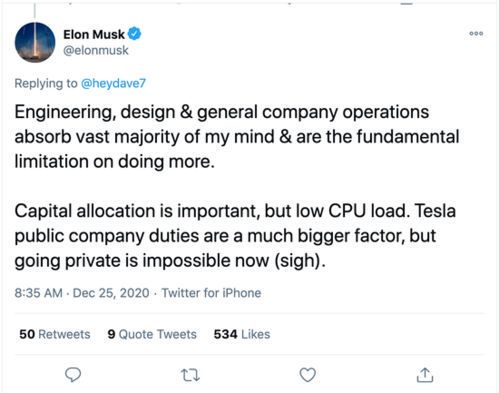Show the 534 Likes list
The width and height of the screenshot is (499, 393).
coord(242,334)
